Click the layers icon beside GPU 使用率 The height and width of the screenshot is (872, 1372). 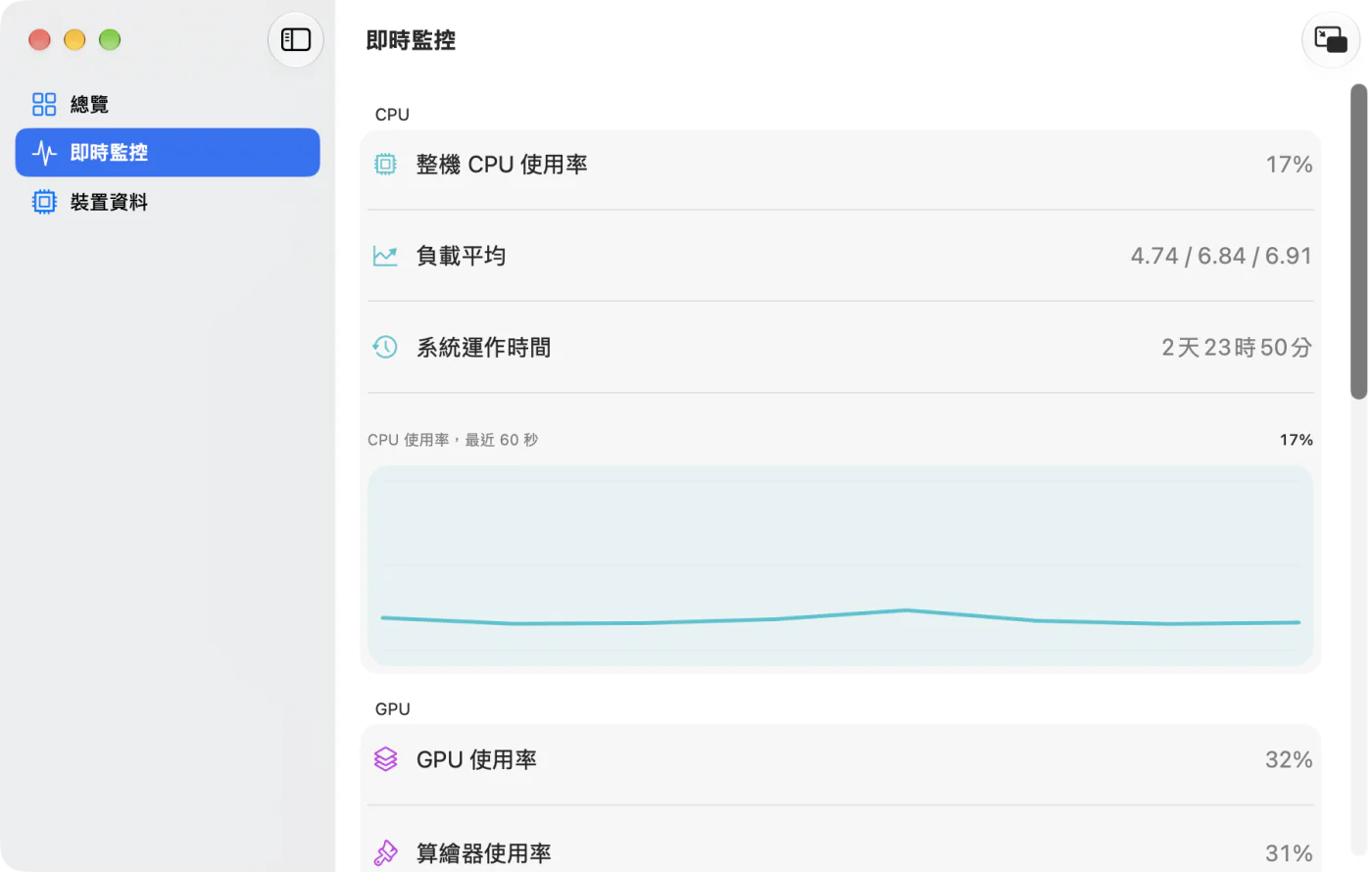click(385, 759)
